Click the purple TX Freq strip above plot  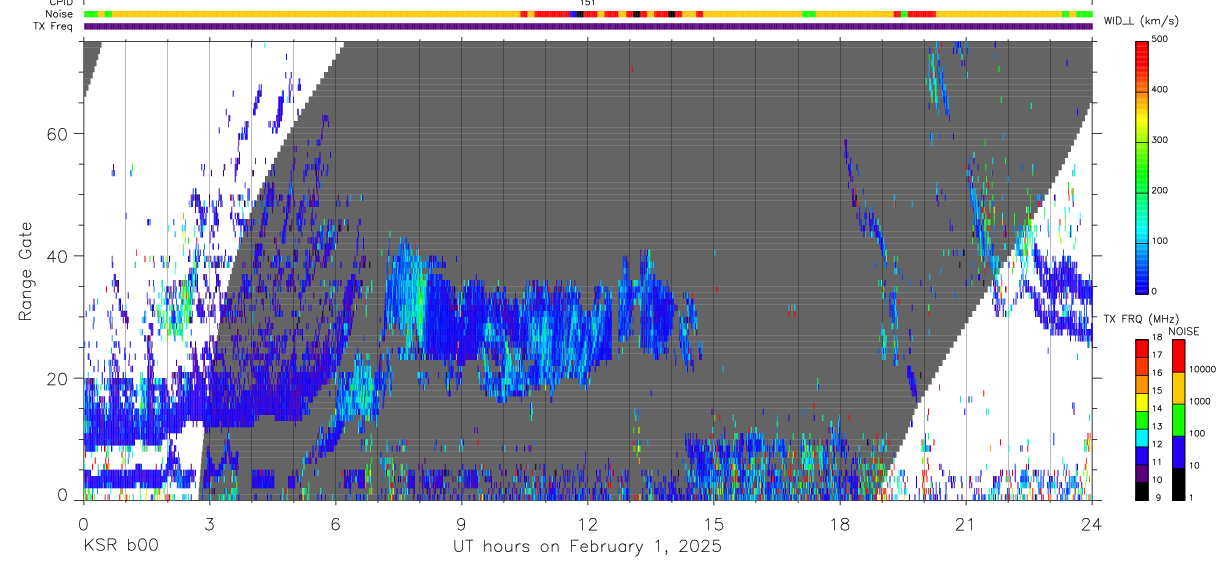click(x=588, y=26)
